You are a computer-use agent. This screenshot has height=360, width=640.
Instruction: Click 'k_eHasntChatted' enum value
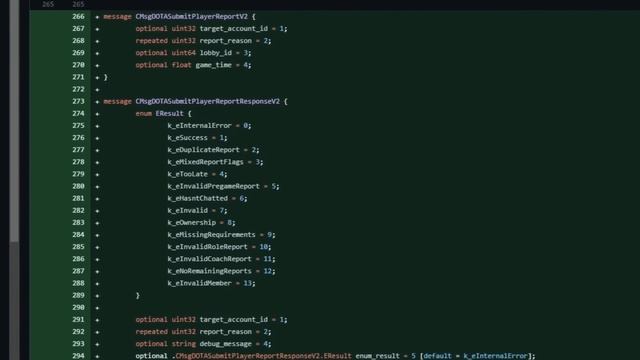pos(198,198)
